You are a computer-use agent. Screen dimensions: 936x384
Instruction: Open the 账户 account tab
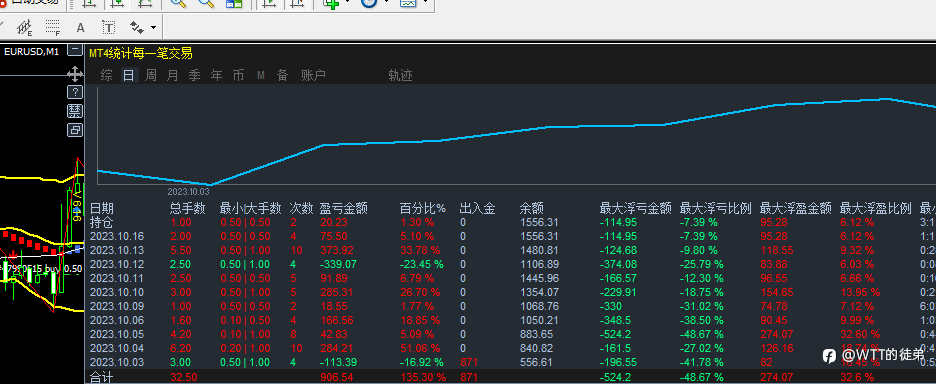coord(313,75)
